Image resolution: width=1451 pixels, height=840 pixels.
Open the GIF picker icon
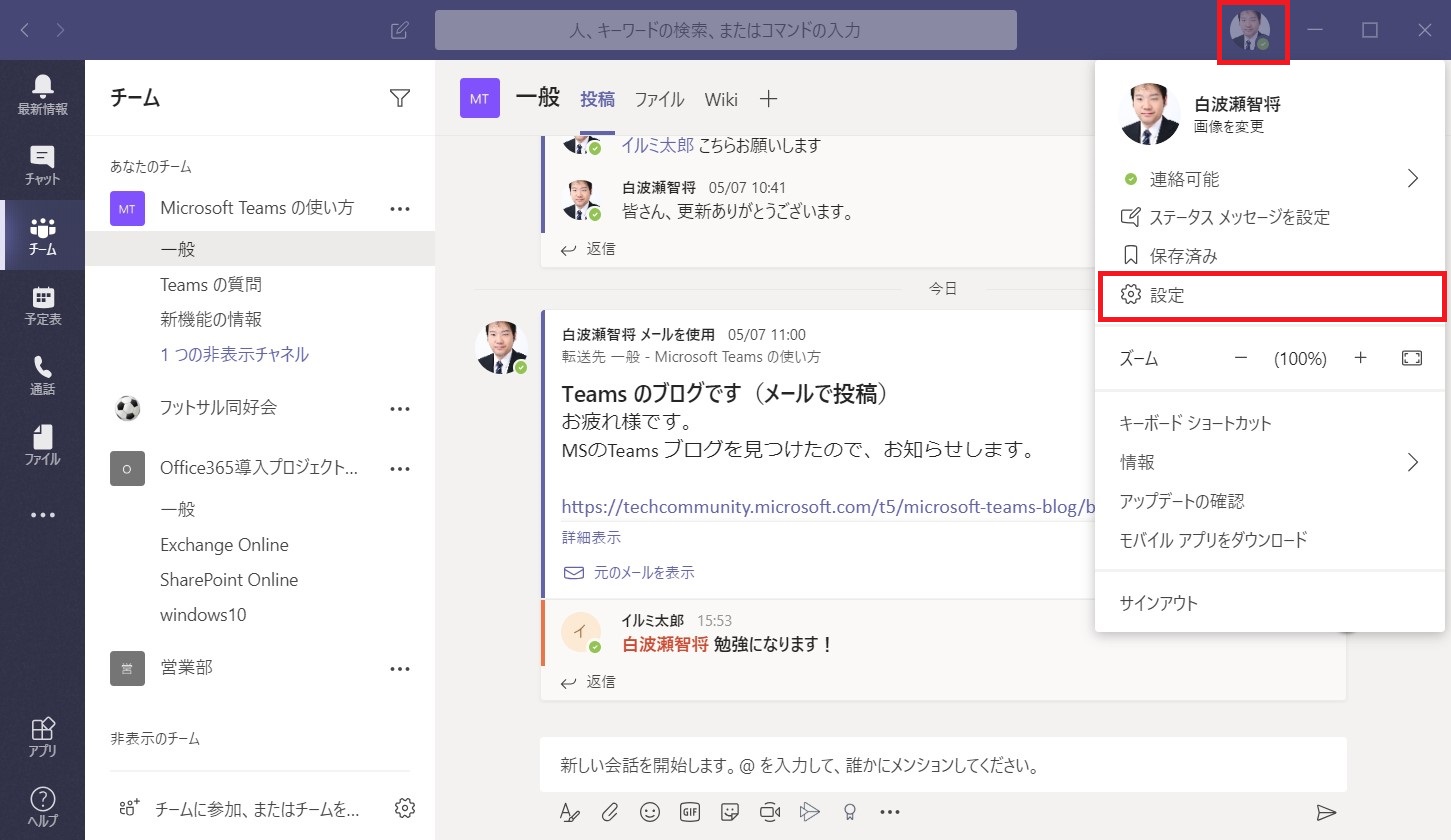click(x=689, y=812)
